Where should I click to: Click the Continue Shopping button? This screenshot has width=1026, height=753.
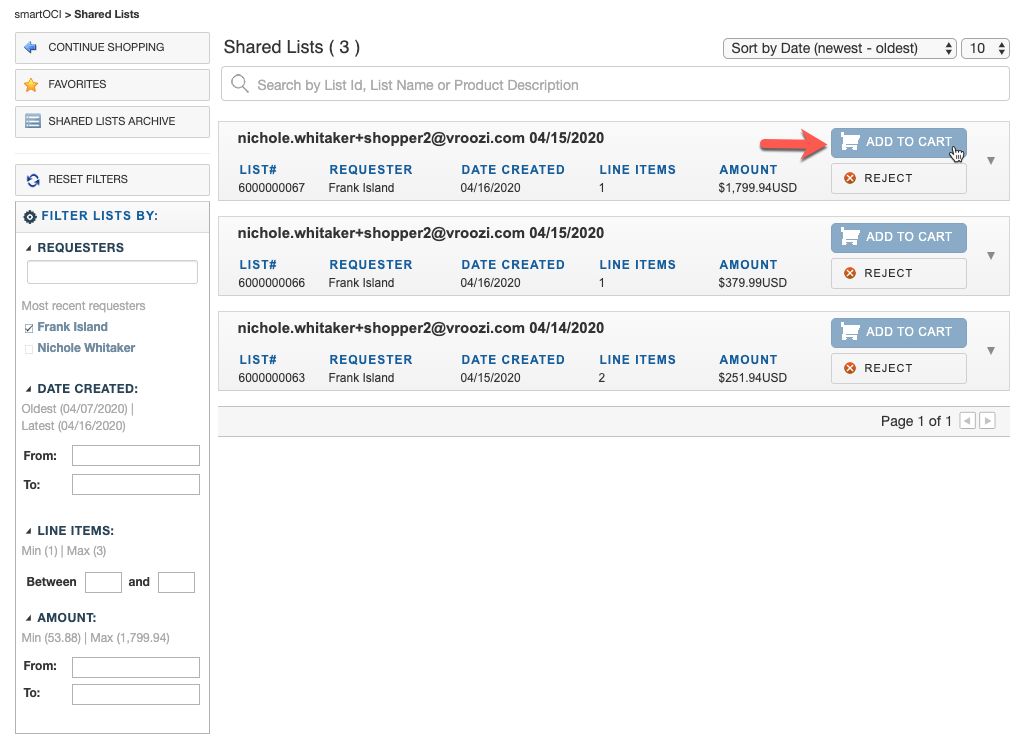113,48
